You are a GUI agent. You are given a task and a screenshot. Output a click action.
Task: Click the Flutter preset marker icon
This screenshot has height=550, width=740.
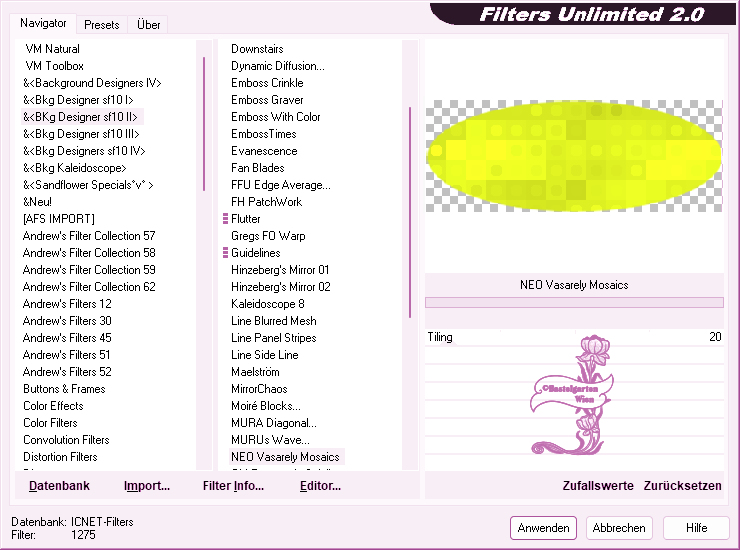[225, 219]
